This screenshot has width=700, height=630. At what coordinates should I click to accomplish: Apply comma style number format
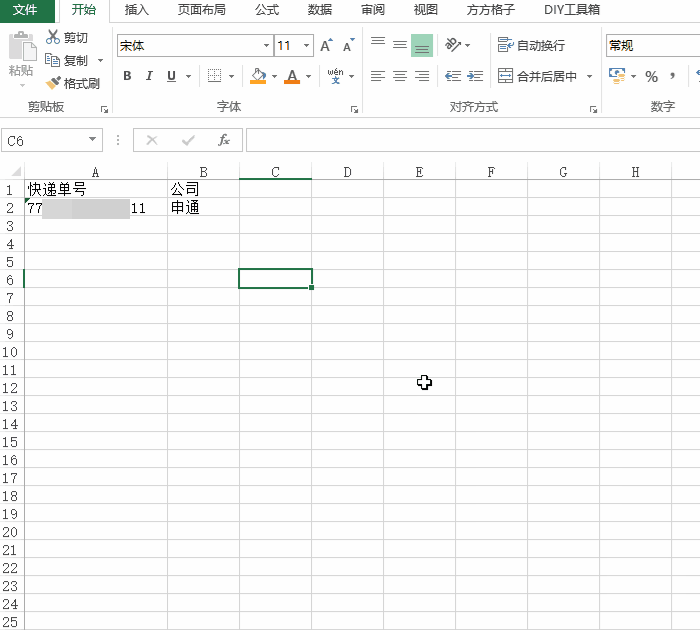tap(672, 76)
